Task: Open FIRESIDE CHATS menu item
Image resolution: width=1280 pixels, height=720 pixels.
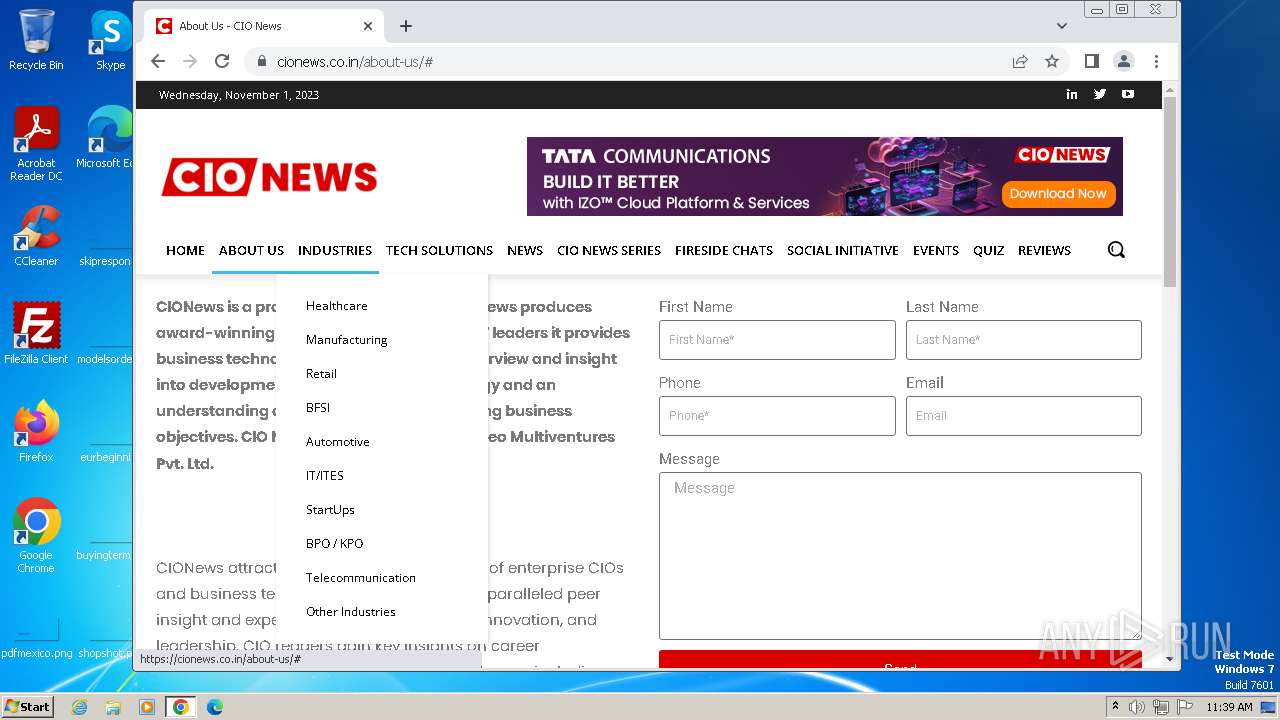Action: pyautogui.click(x=724, y=250)
